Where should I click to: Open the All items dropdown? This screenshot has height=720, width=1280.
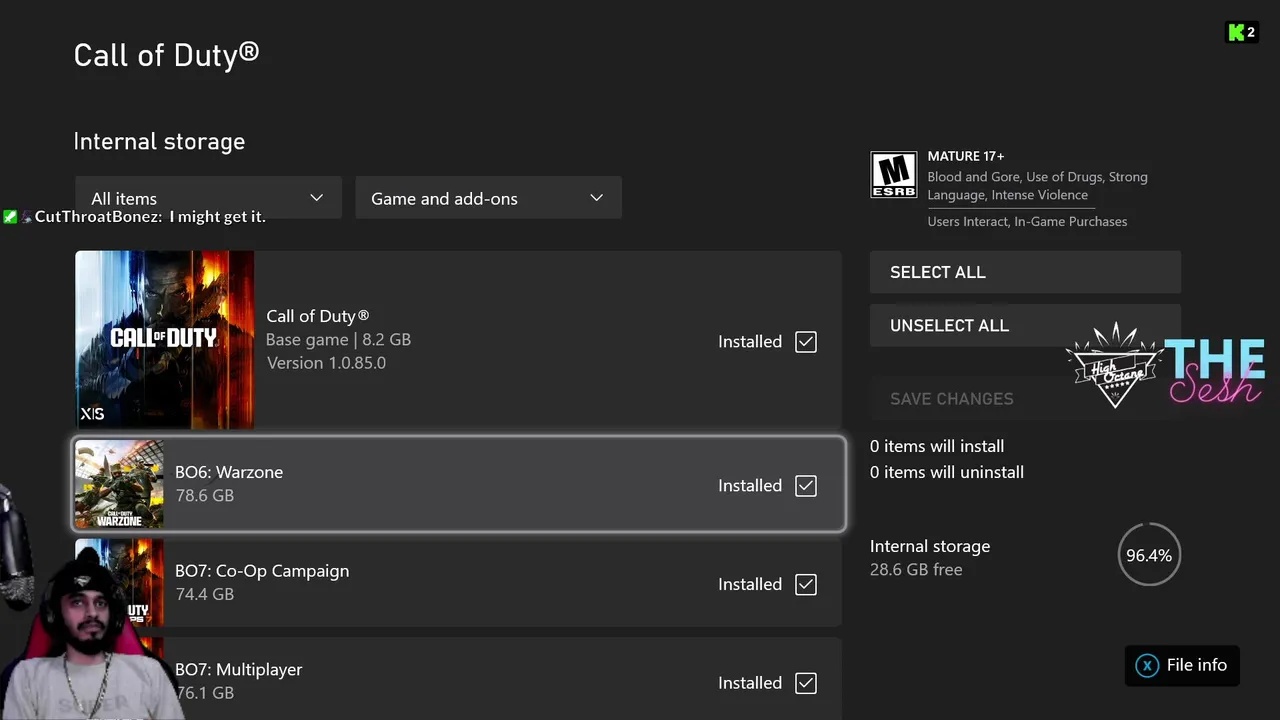pyautogui.click(x=208, y=198)
